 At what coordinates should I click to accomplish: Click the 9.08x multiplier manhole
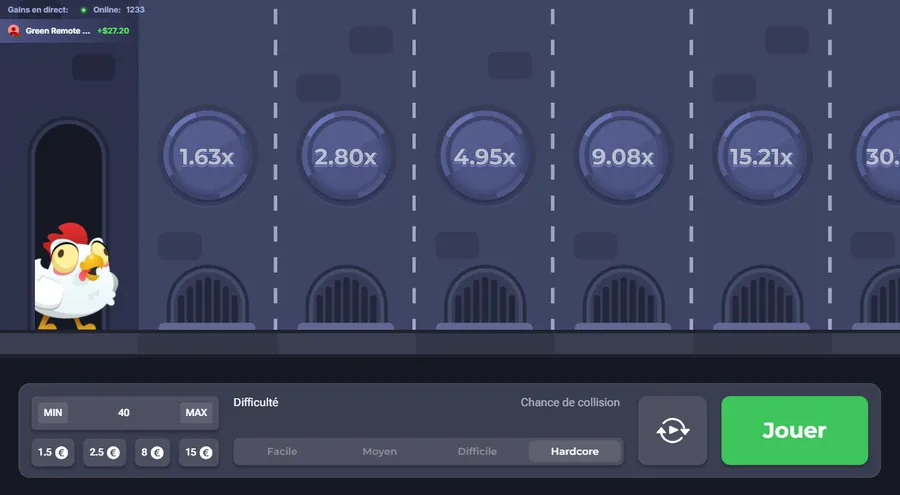coord(623,156)
